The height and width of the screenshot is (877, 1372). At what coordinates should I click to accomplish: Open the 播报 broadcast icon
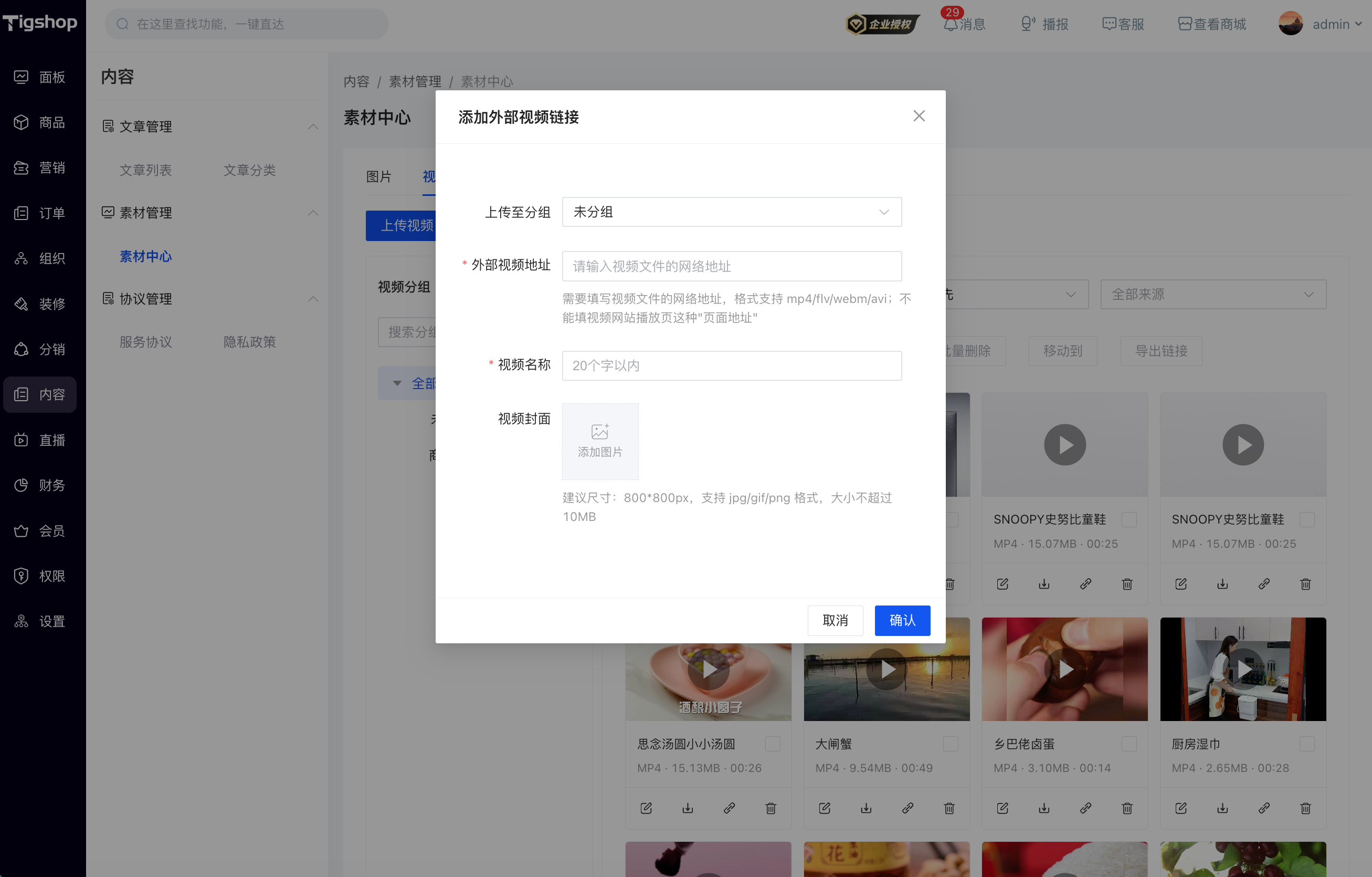pos(1027,24)
